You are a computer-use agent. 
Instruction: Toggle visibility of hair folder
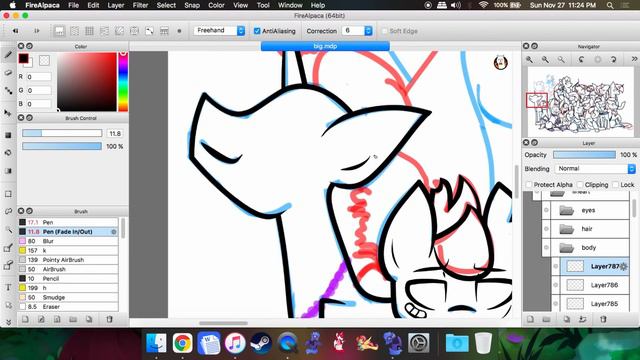547,229
